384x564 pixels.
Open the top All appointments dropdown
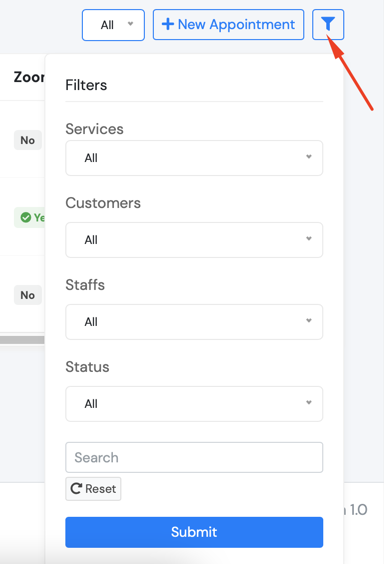(x=113, y=25)
